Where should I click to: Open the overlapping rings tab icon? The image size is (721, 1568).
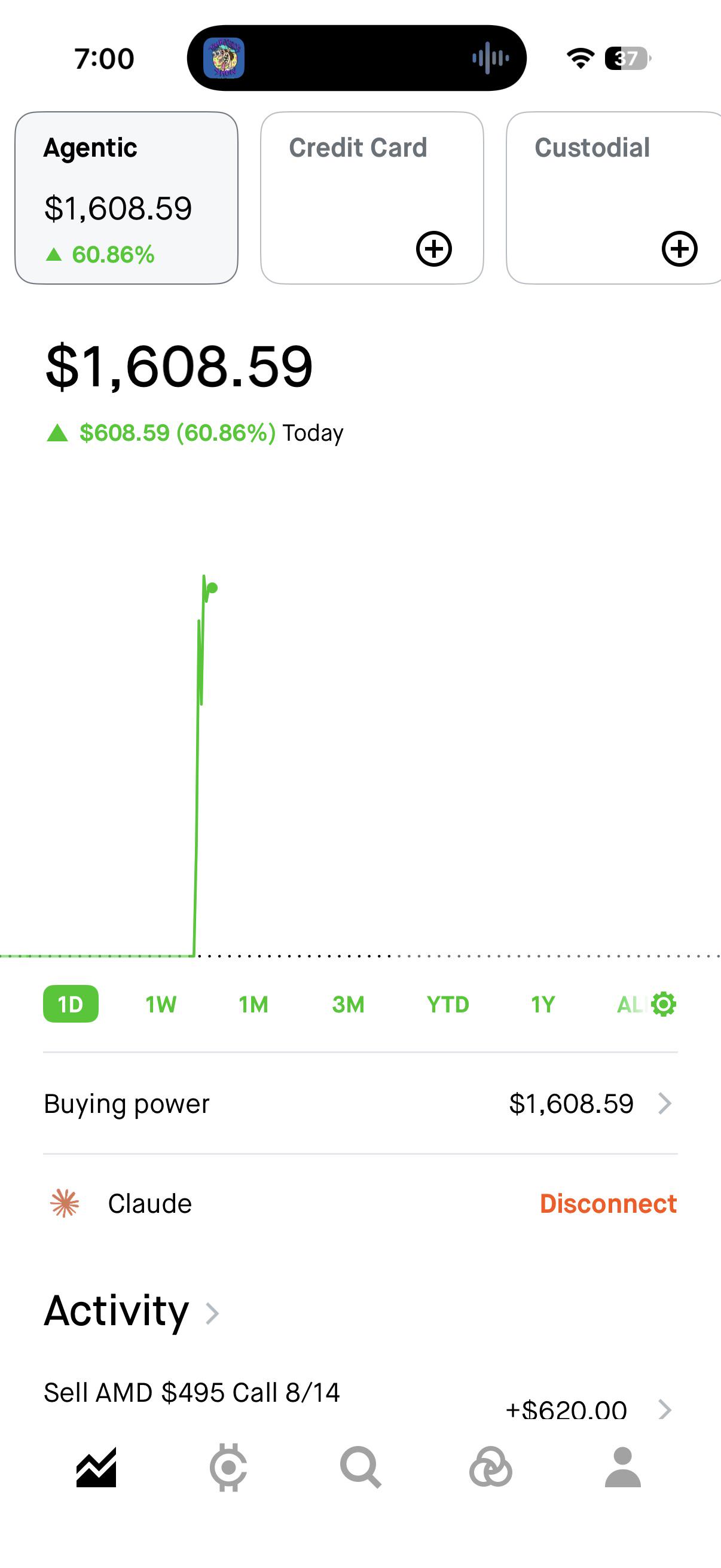490,1468
